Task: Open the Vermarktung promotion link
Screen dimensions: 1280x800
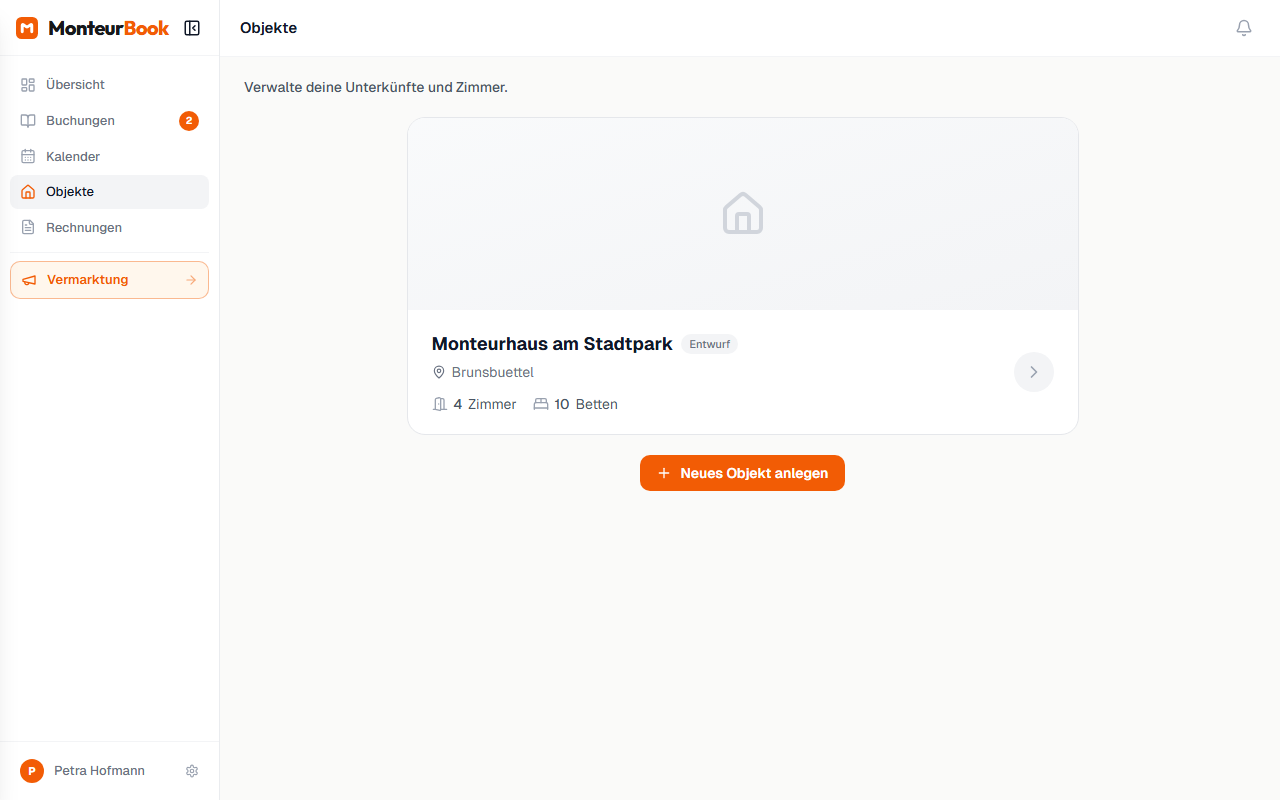Action: point(88,280)
